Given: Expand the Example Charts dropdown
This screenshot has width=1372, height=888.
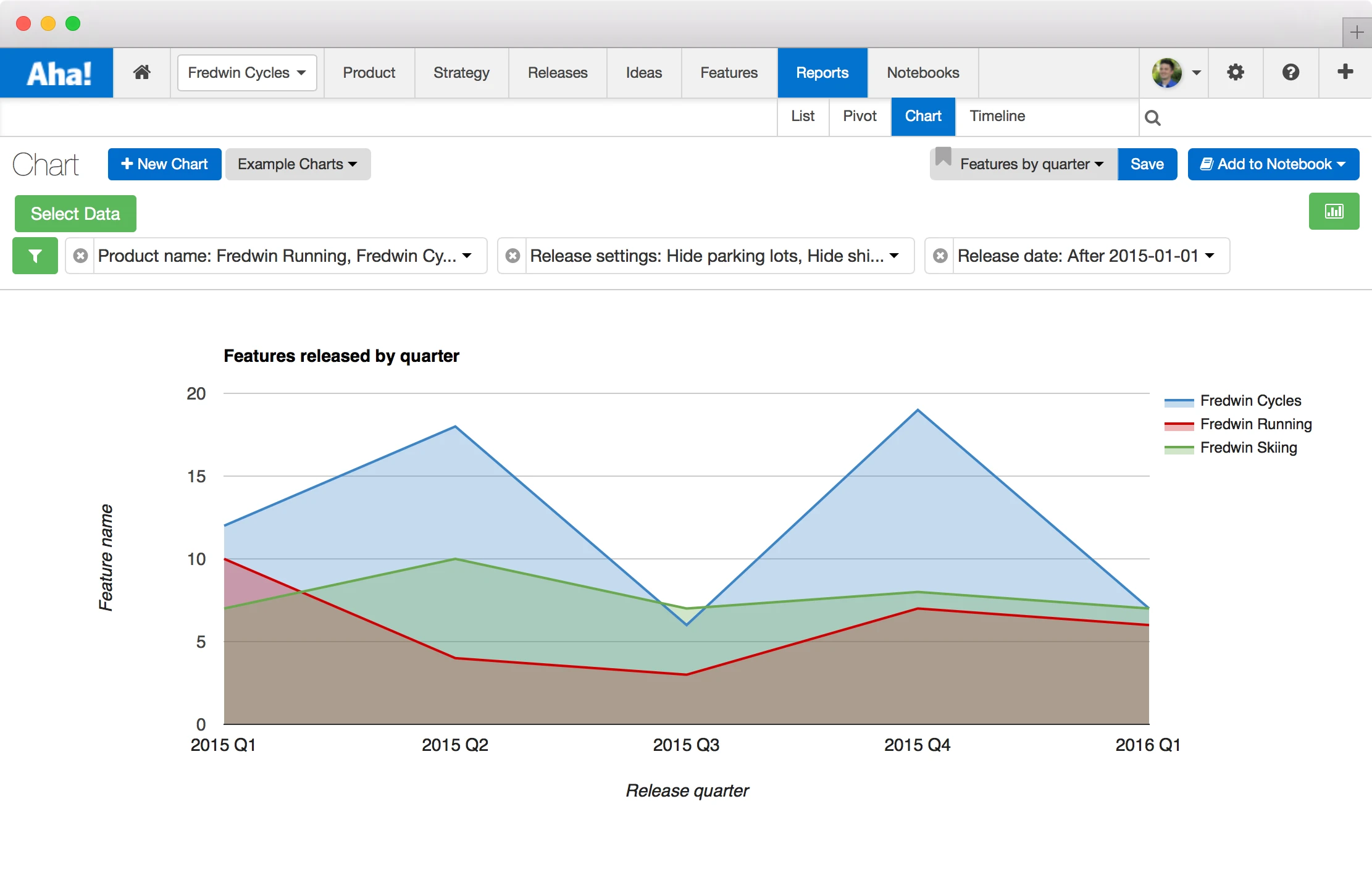Looking at the screenshot, I should 298,164.
